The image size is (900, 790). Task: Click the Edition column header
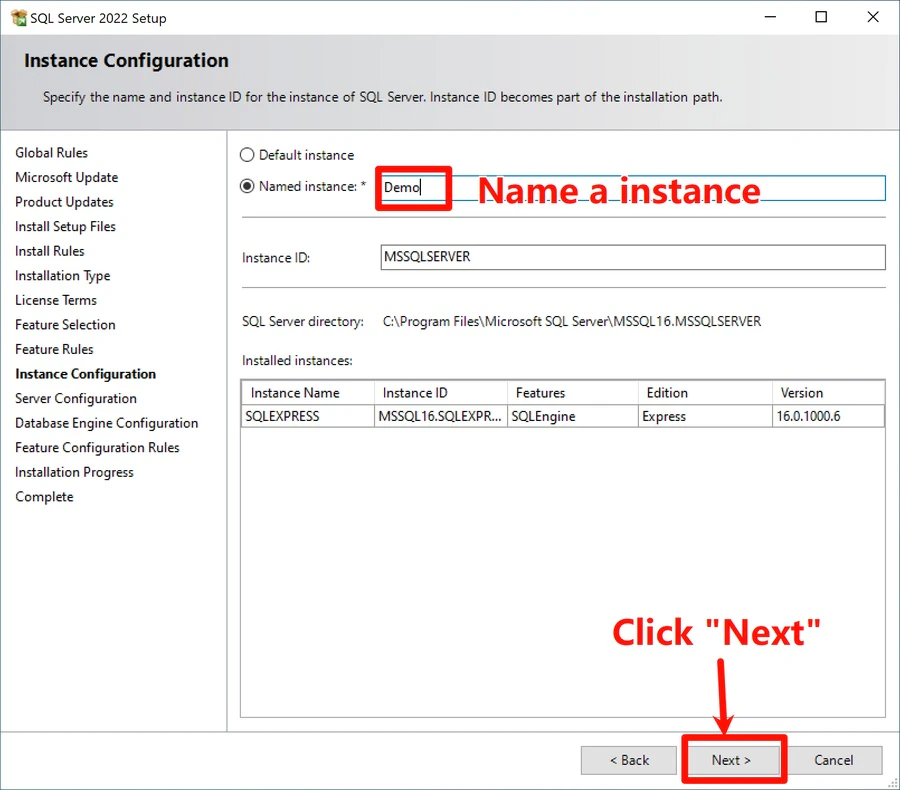pyautogui.click(x=705, y=393)
